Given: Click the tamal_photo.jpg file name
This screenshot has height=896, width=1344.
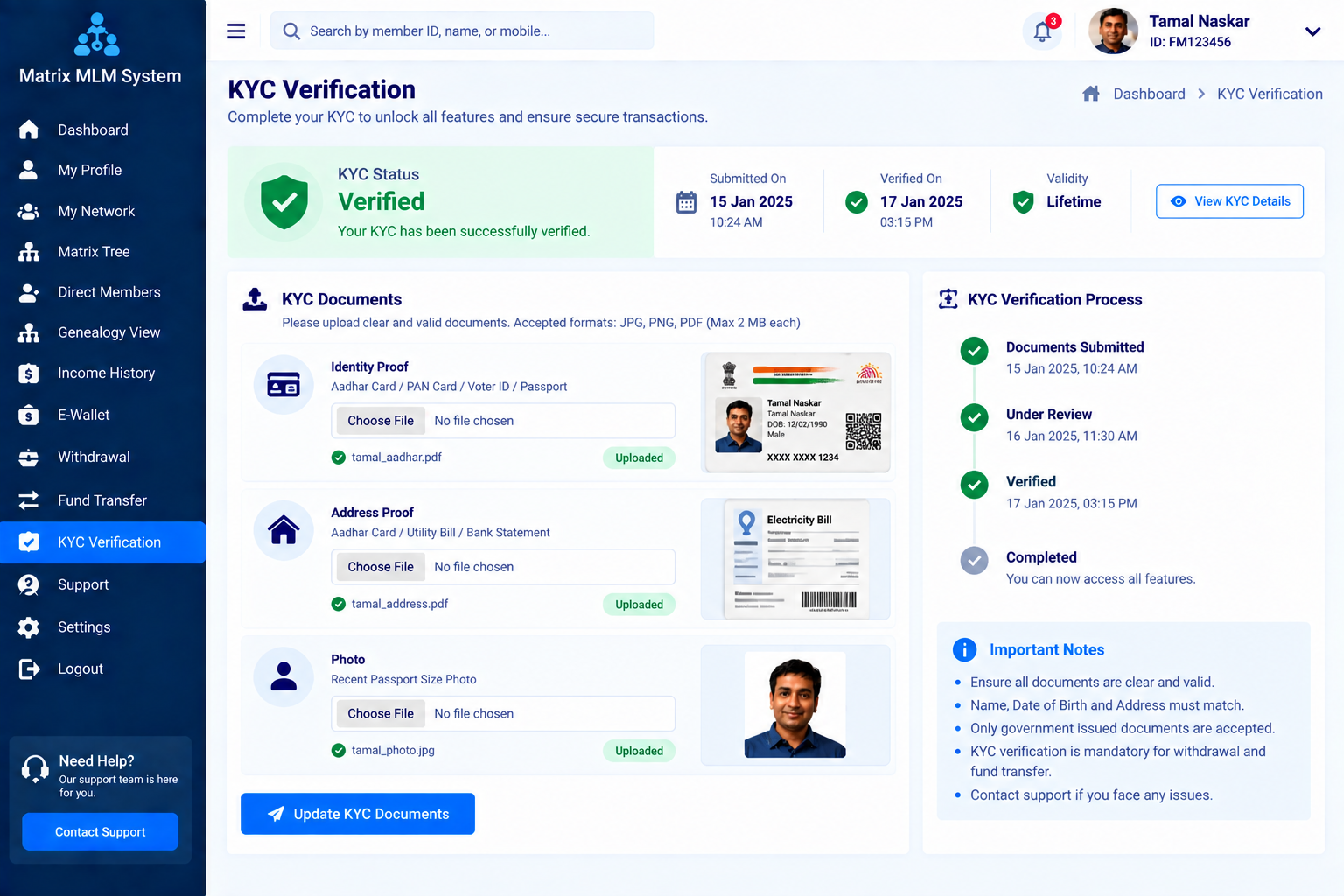Looking at the screenshot, I should (393, 751).
